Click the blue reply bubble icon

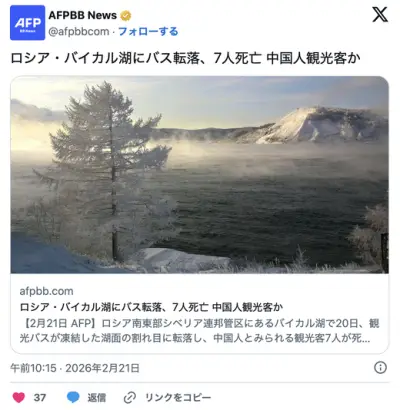tap(73, 397)
